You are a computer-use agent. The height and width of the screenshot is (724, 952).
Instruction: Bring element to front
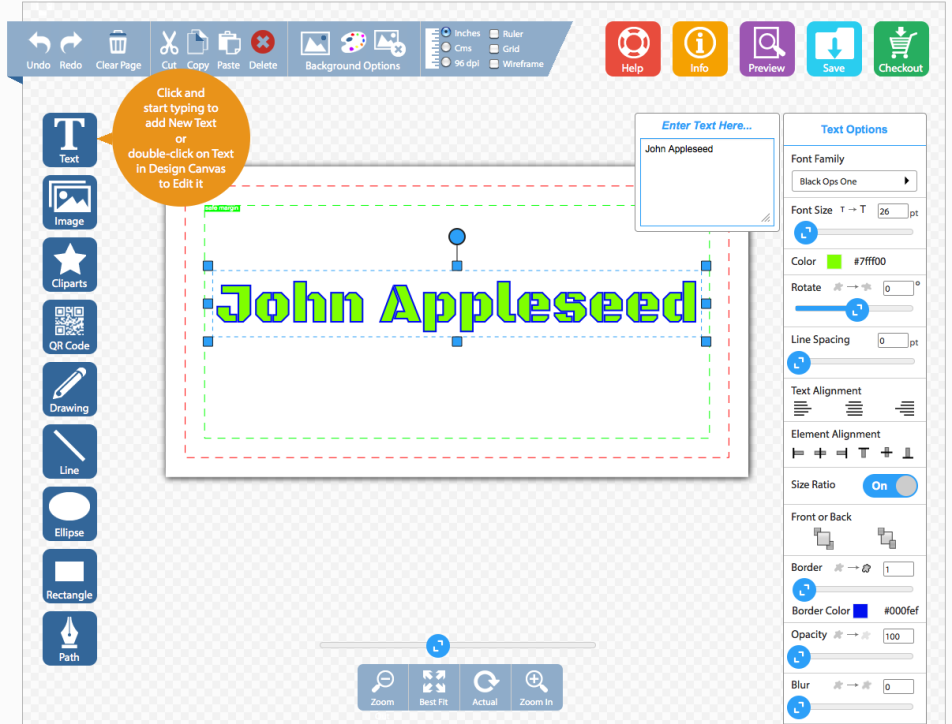pos(823,538)
